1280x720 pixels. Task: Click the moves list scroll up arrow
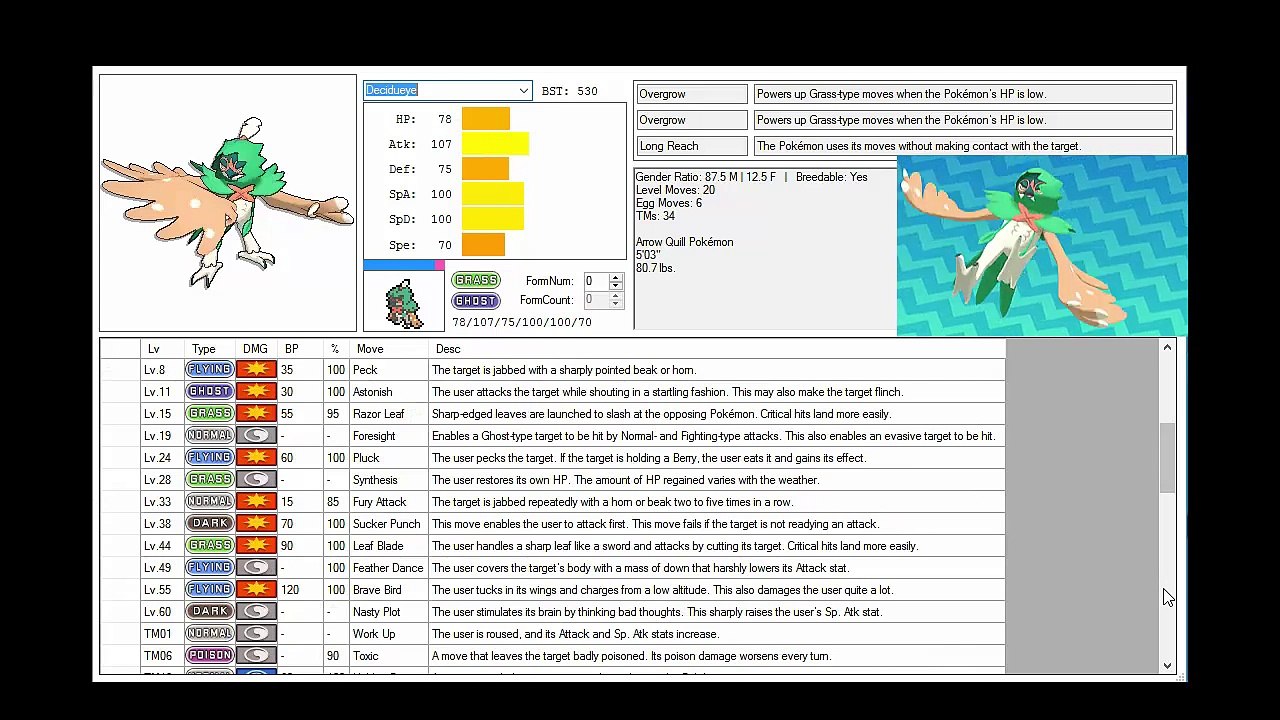click(x=1167, y=348)
